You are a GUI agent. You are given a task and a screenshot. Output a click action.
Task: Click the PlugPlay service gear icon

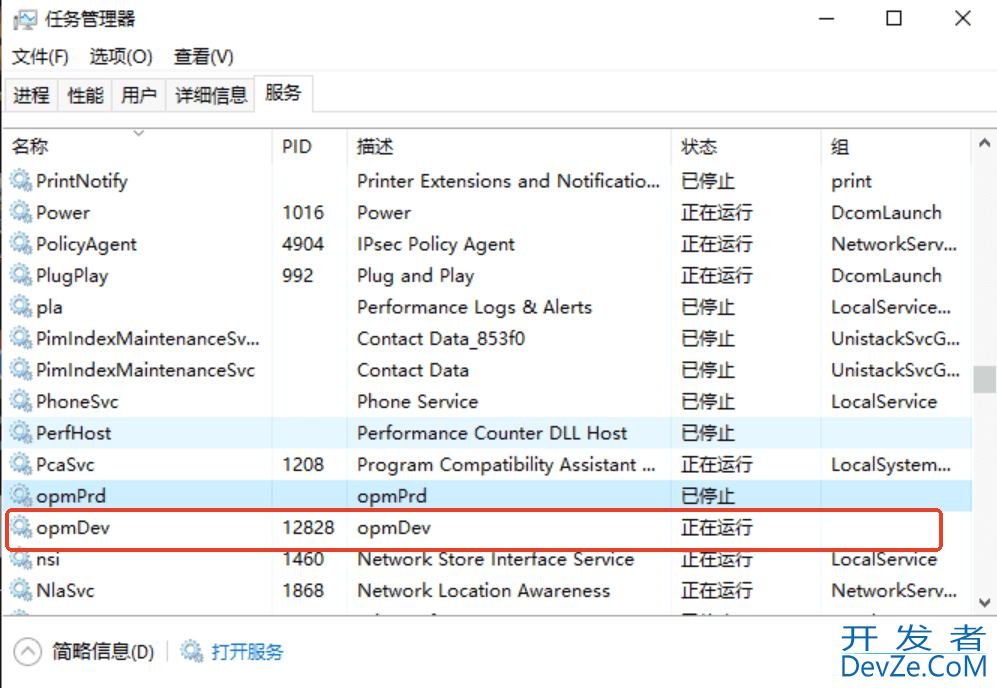point(21,275)
